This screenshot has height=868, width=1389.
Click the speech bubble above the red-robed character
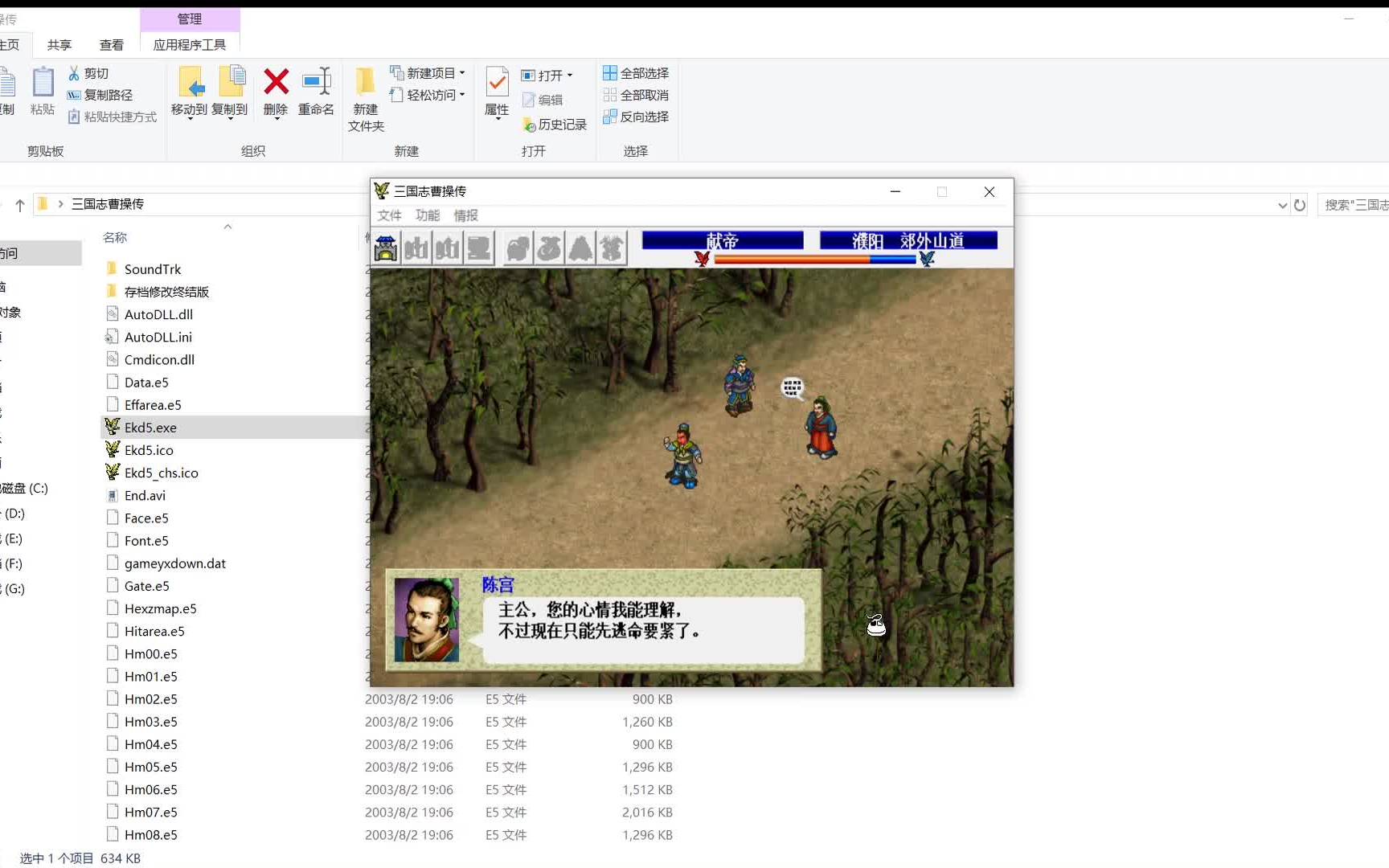coord(793,389)
